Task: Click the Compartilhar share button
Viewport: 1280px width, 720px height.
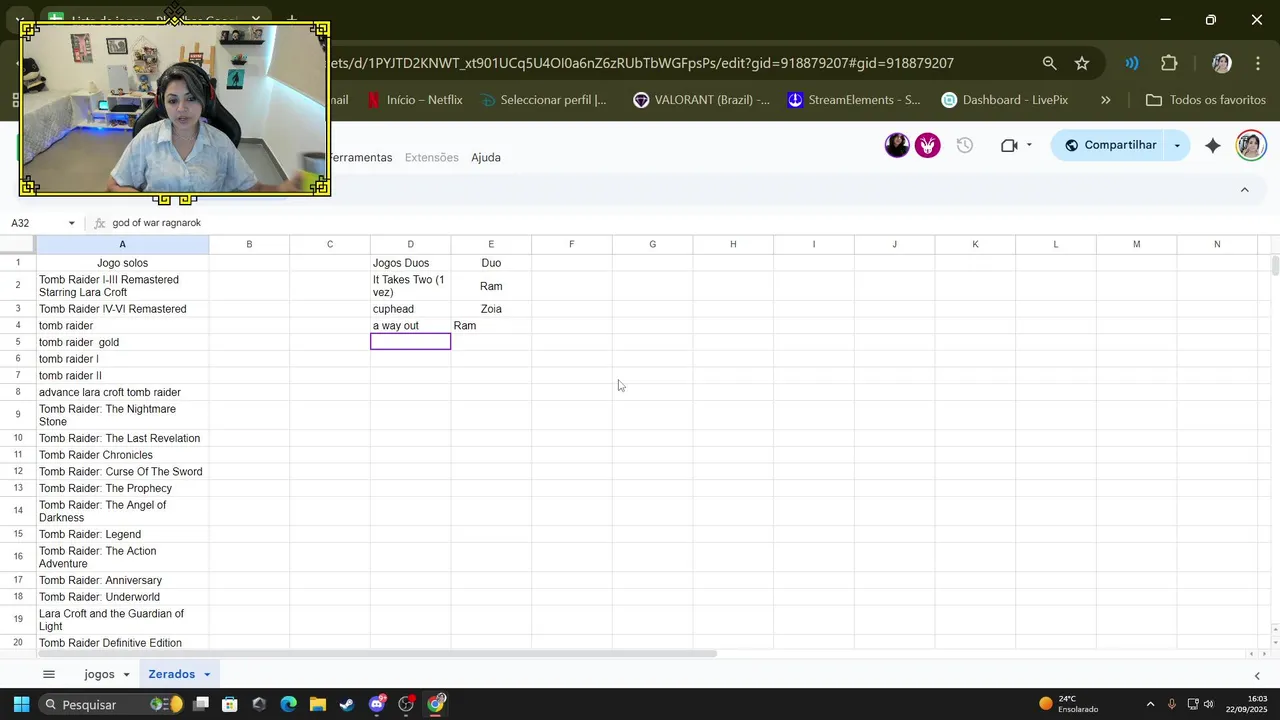Action: [1110, 146]
